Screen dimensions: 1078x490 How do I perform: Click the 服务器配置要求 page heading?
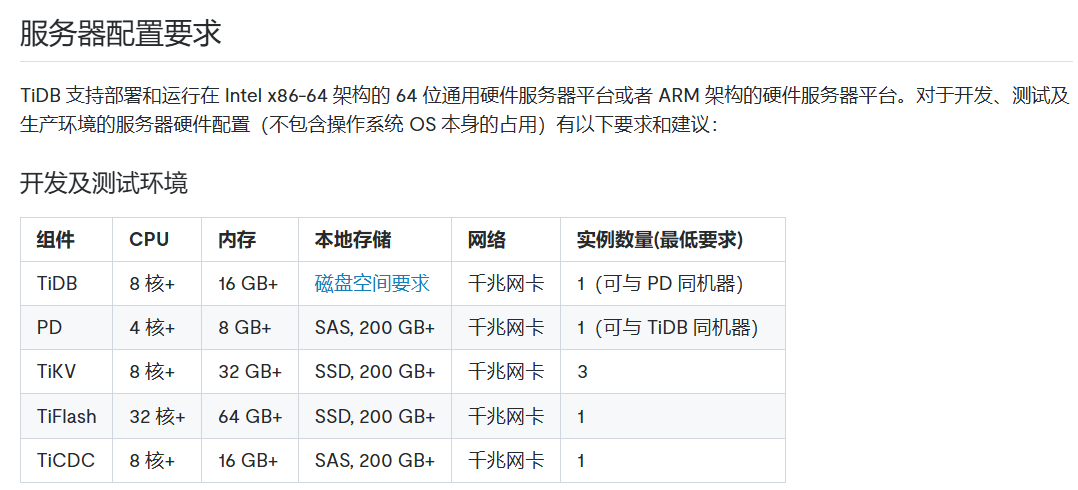[x=120, y=33]
